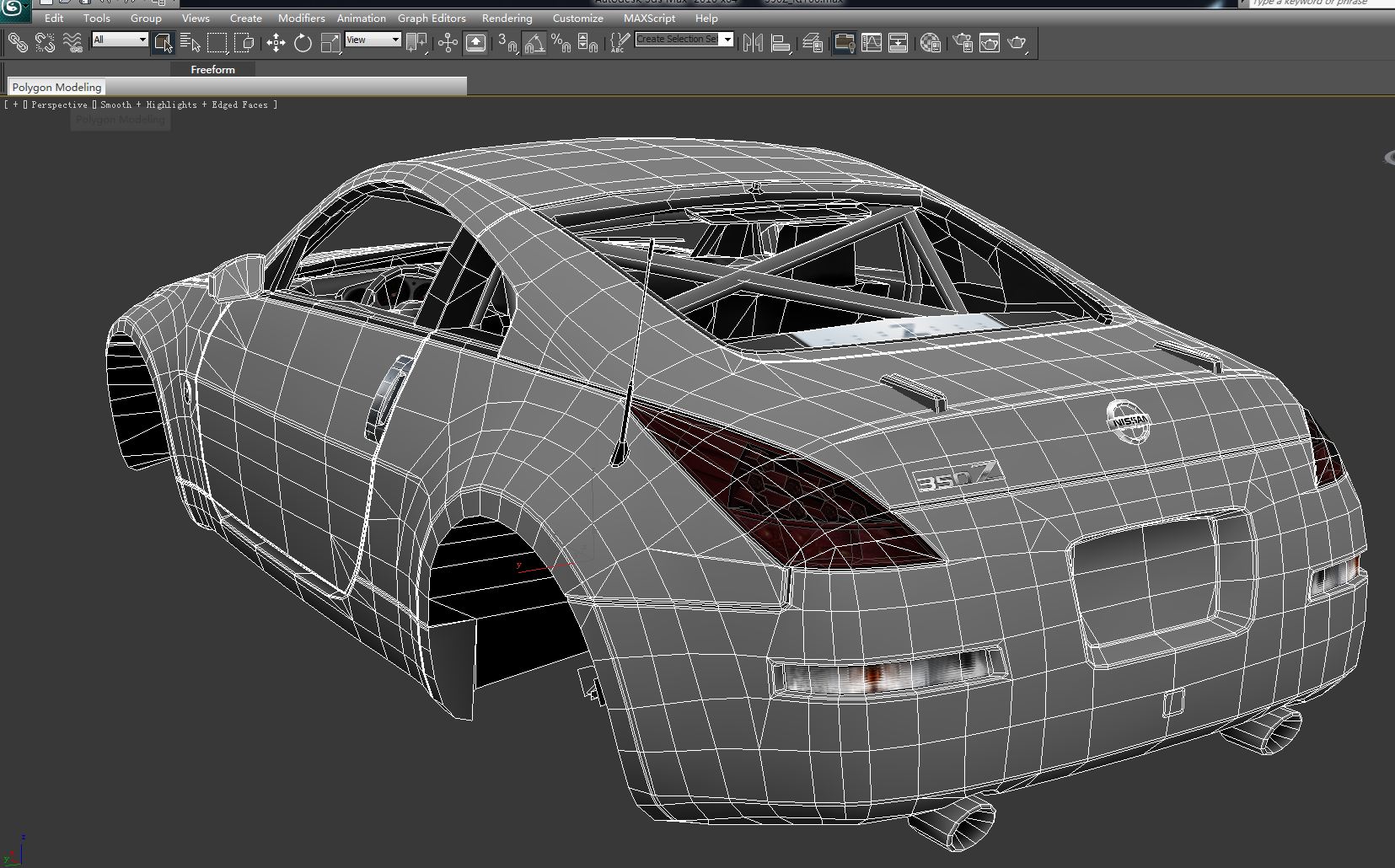Click the Mirror tool icon
The width and height of the screenshot is (1395, 868).
point(753,42)
